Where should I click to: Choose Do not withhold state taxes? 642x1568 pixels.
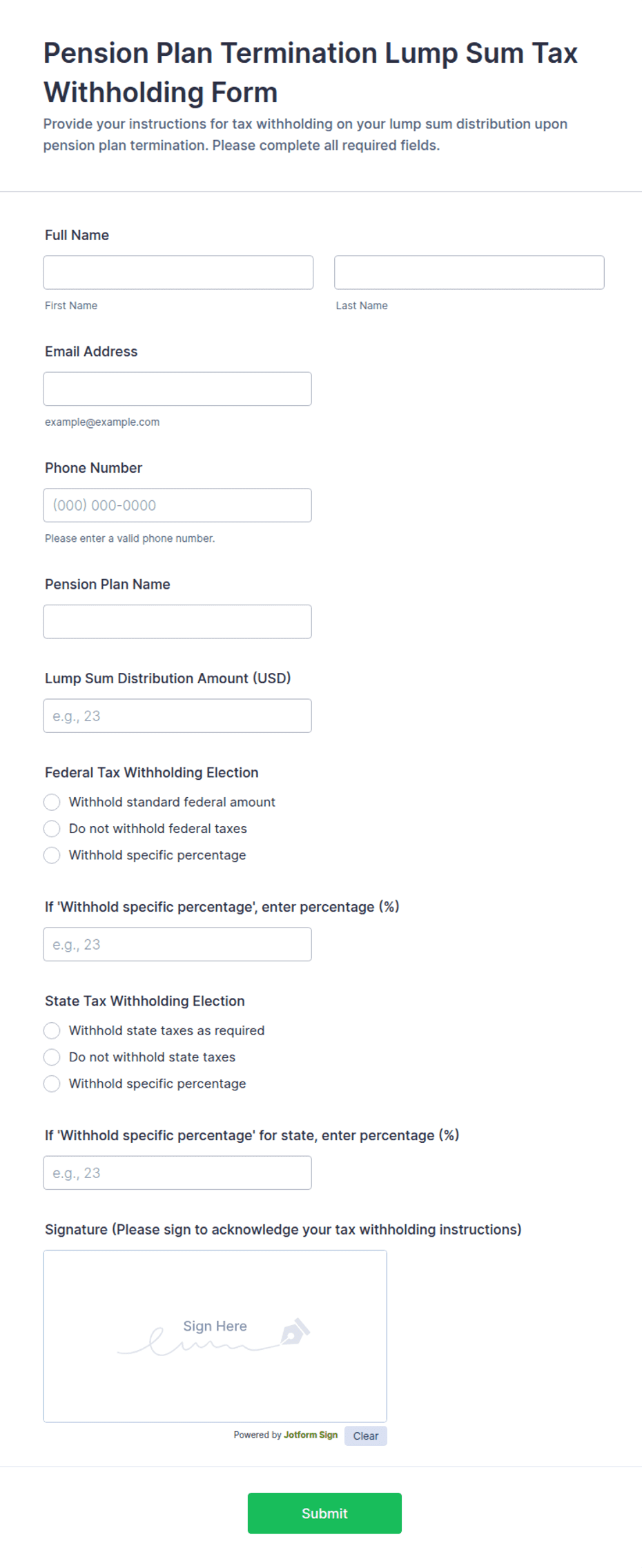52,1057
